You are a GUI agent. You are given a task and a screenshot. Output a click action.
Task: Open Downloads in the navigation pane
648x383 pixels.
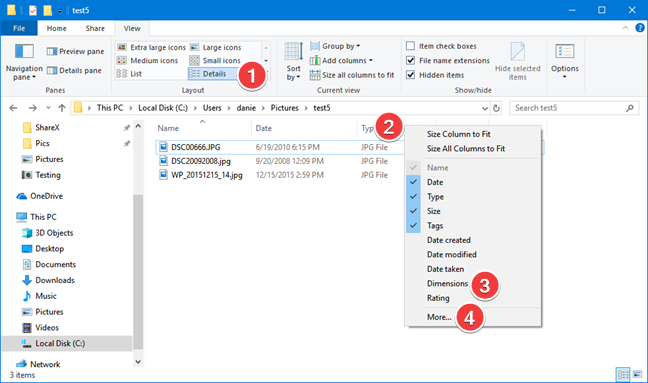(x=48, y=280)
